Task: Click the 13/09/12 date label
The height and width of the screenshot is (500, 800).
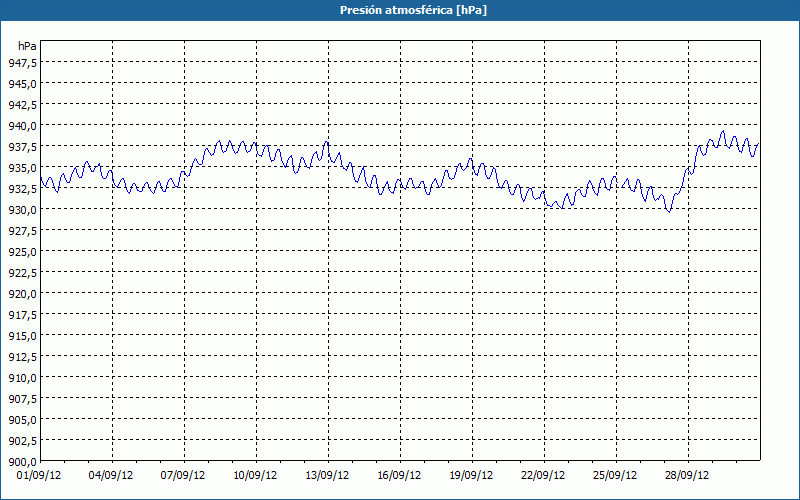Action: pos(327,476)
